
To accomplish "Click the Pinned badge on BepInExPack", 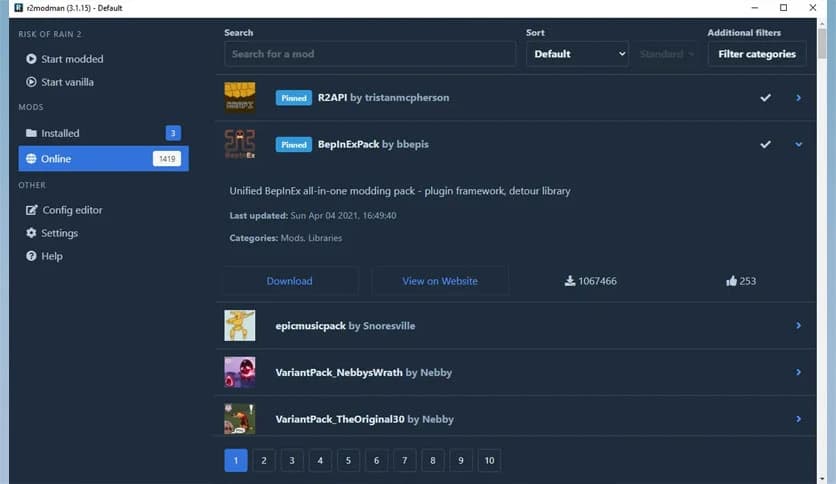I will coord(294,144).
